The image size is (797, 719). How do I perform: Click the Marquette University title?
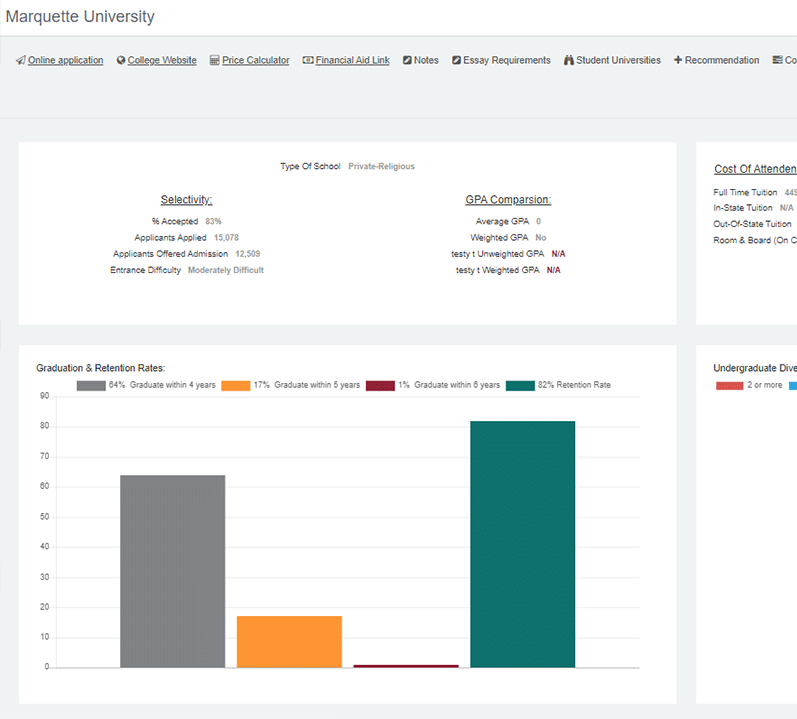(x=80, y=16)
